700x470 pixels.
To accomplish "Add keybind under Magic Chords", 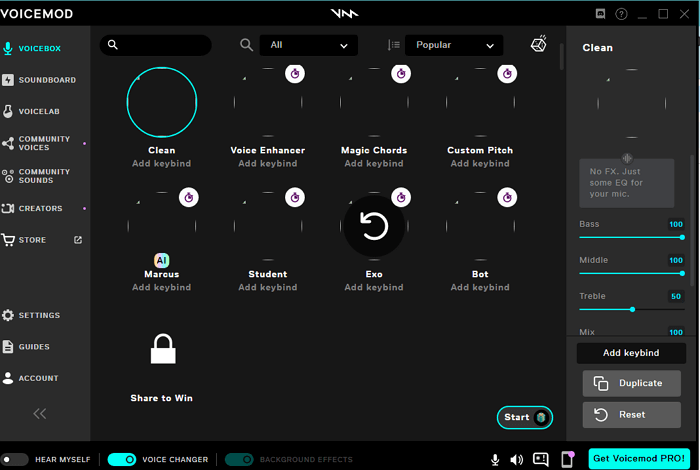I will tap(374, 163).
